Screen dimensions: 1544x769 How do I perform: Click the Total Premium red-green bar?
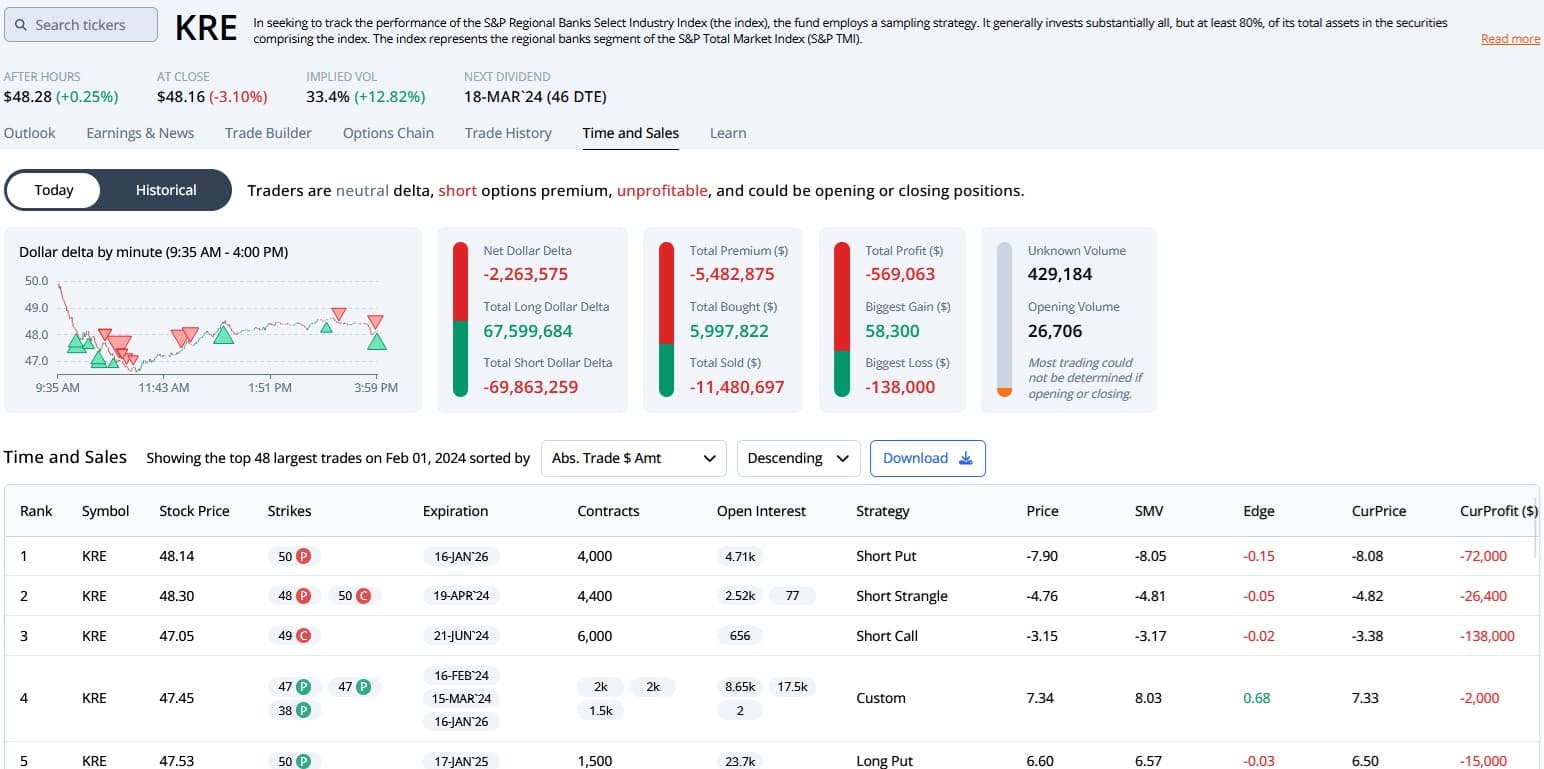tap(667, 319)
